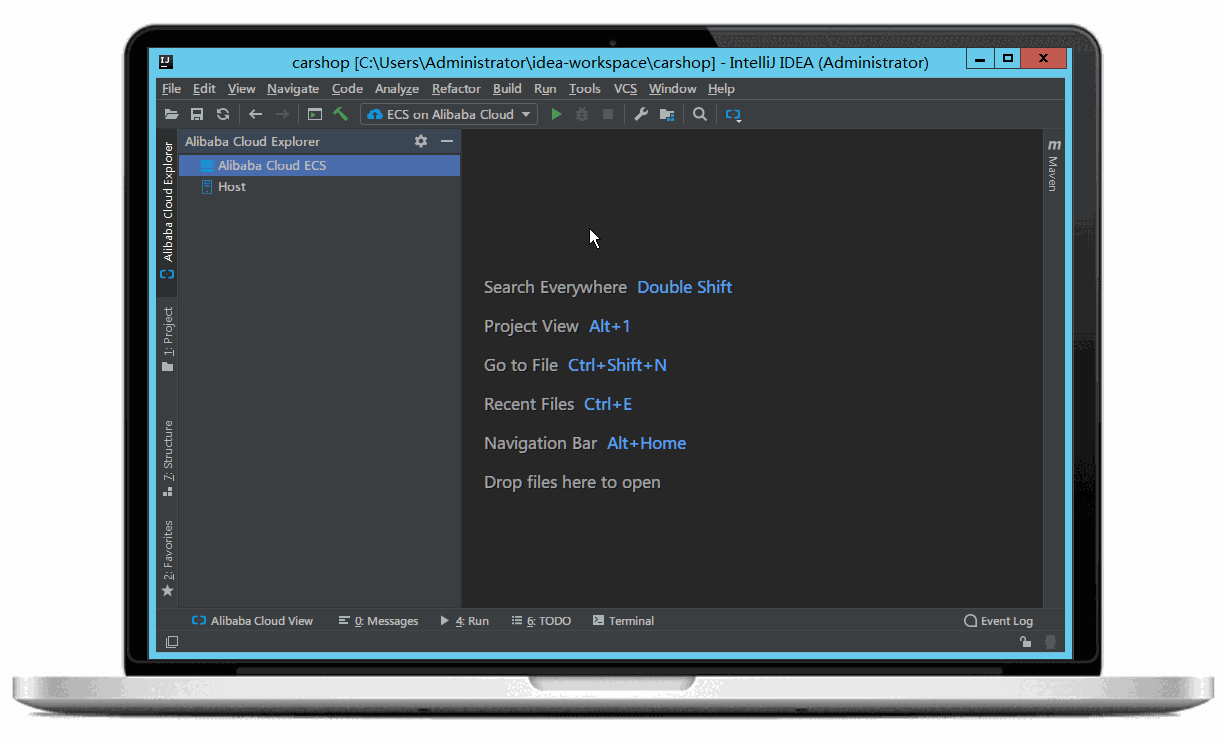Open the Tools menu

tap(585, 89)
